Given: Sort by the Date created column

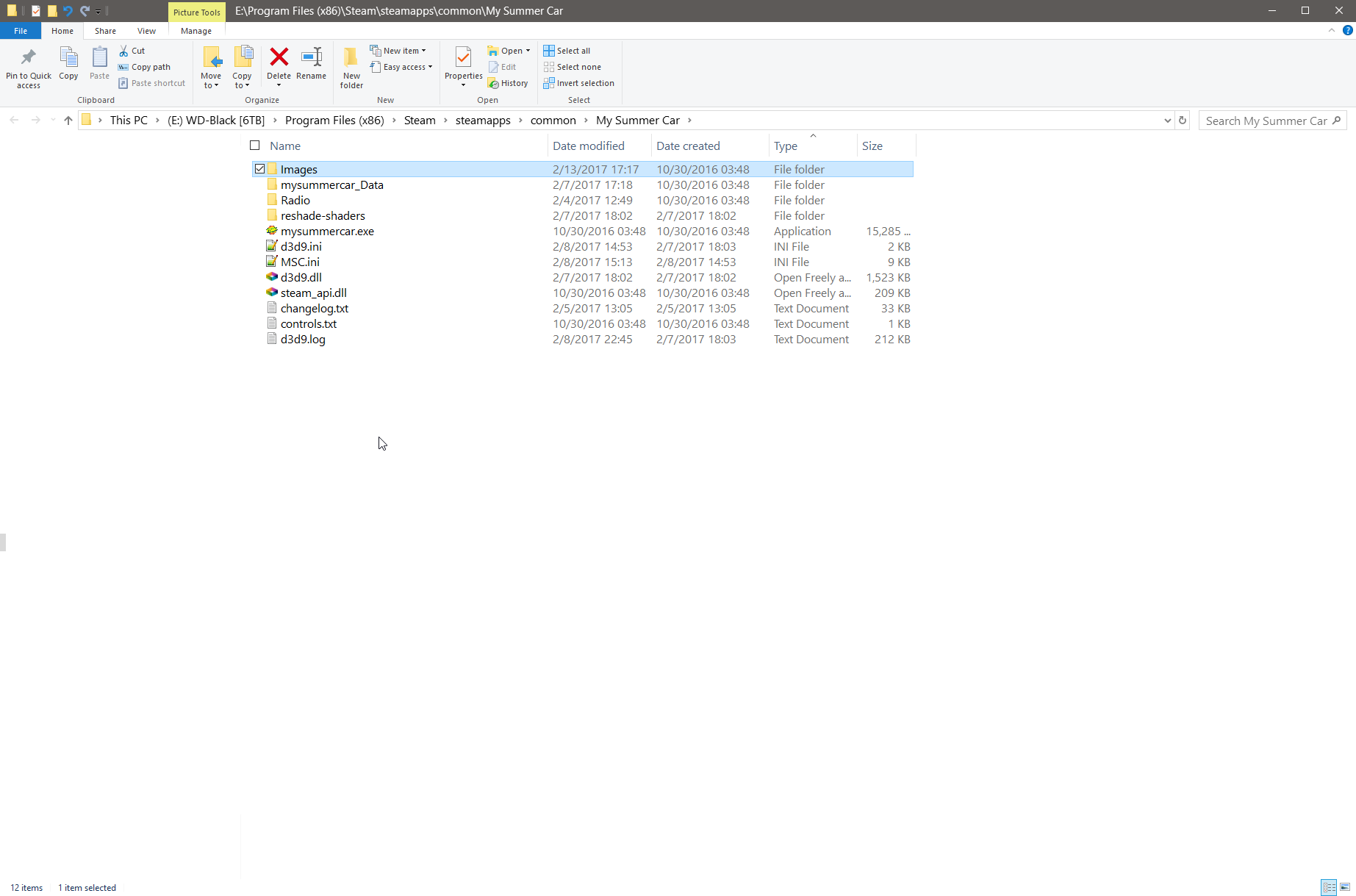Looking at the screenshot, I should (688, 146).
